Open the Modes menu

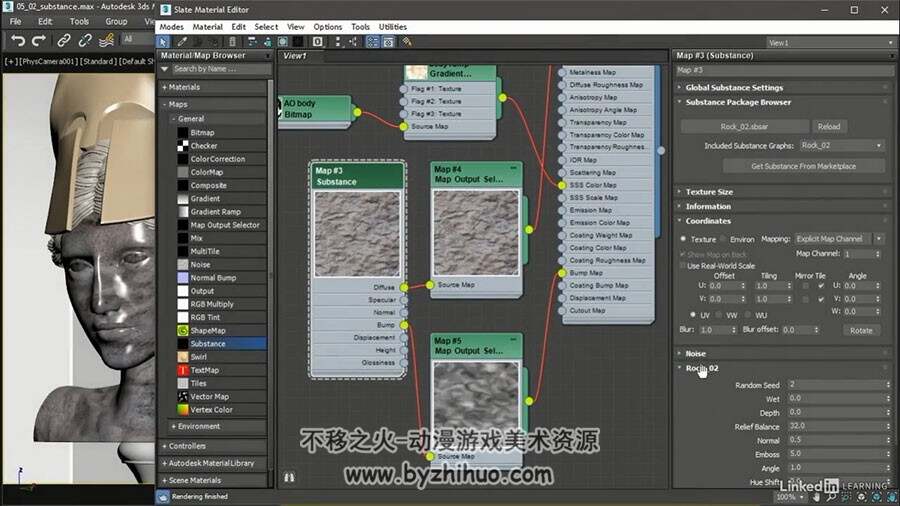172,27
